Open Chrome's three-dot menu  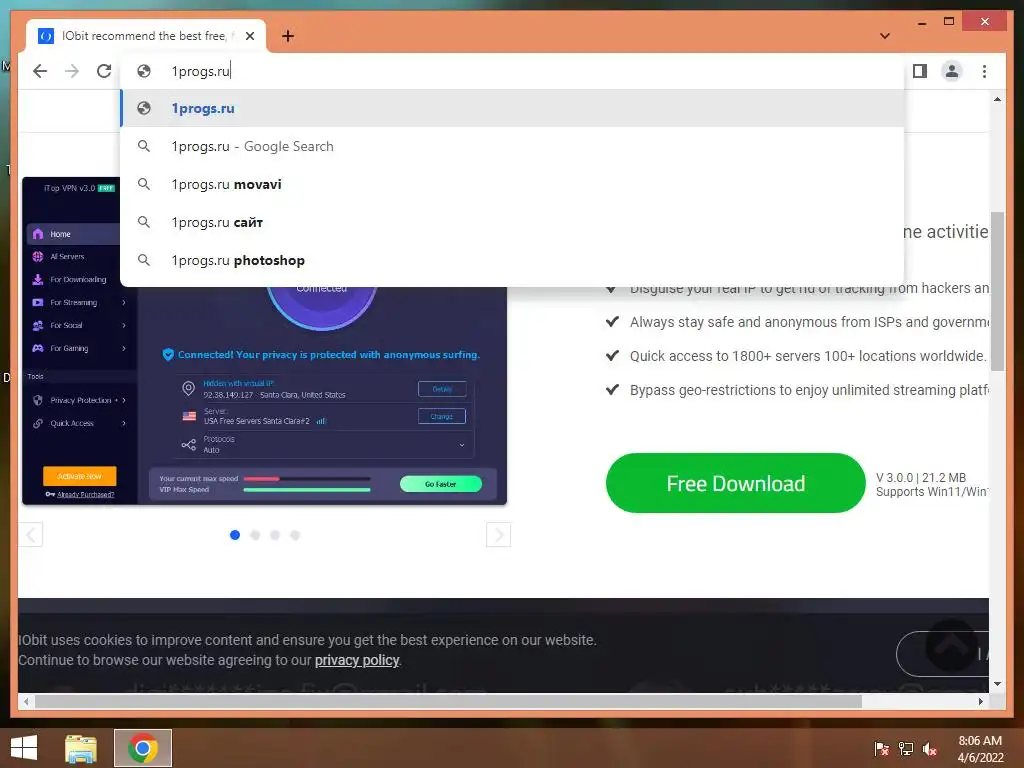click(984, 71)
